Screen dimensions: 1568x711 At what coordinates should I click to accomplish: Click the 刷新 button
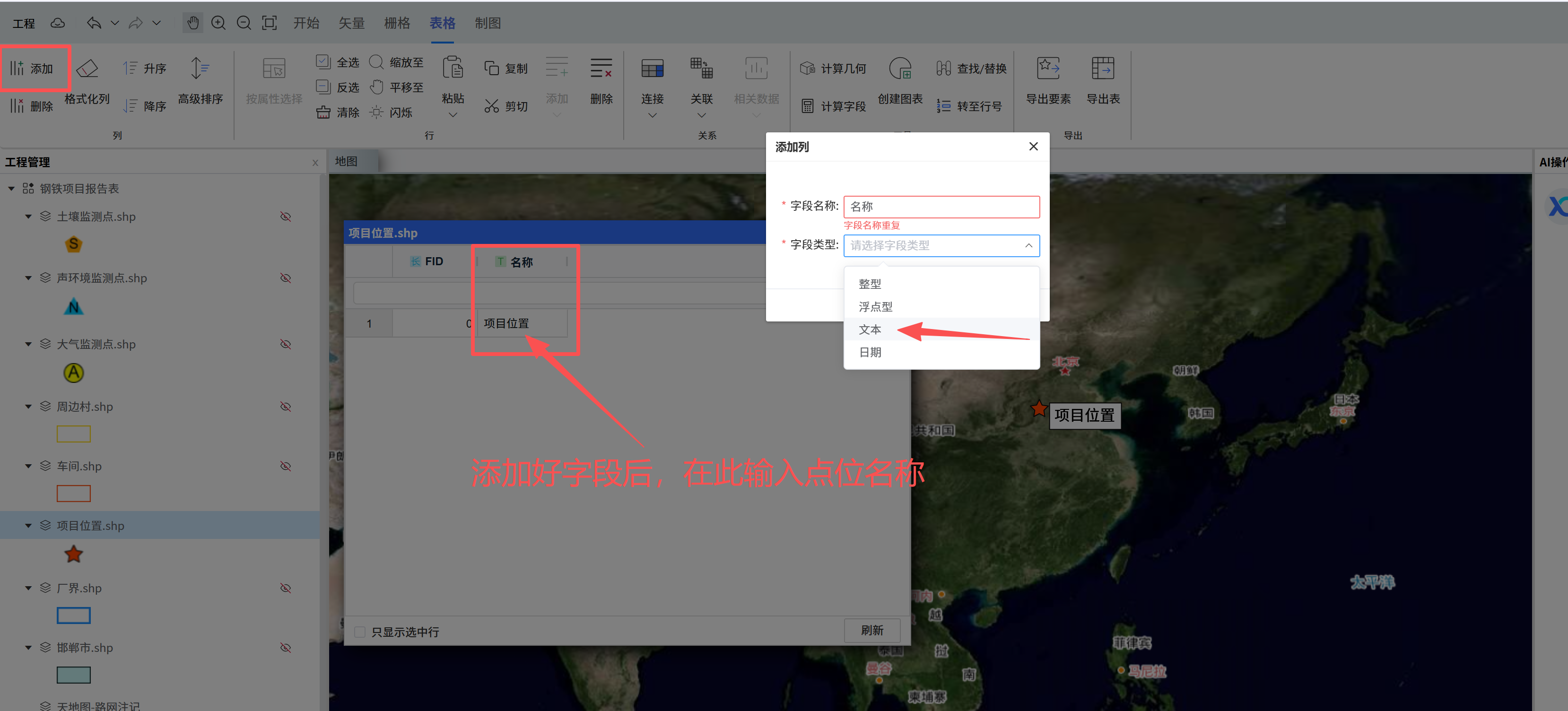(x=871, y=630)
